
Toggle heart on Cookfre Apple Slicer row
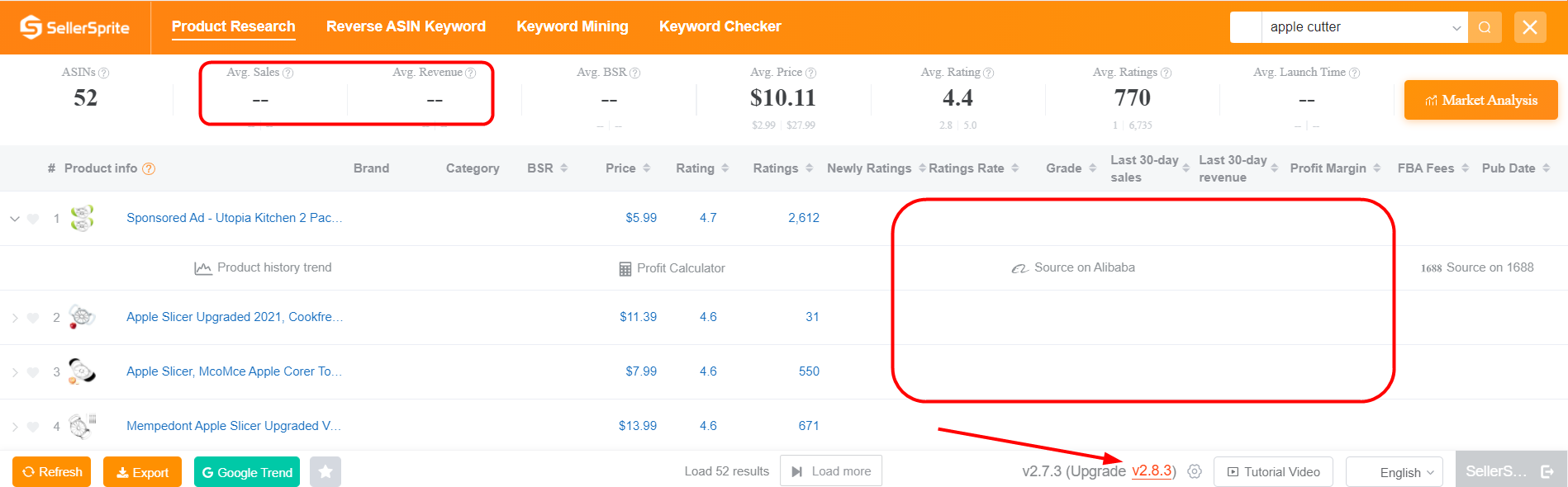(33, 318)
